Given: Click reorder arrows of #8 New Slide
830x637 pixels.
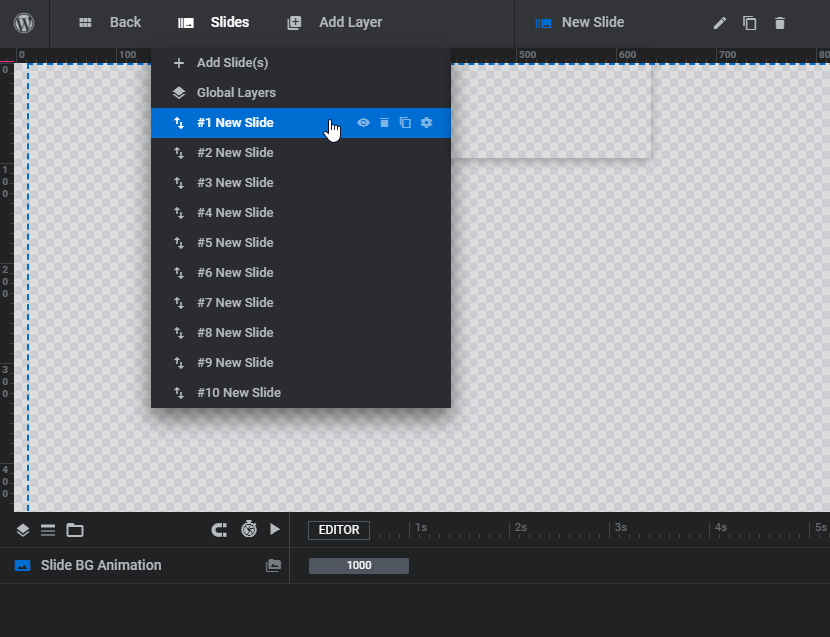Looking at the screenshot, I should [179, 333].
